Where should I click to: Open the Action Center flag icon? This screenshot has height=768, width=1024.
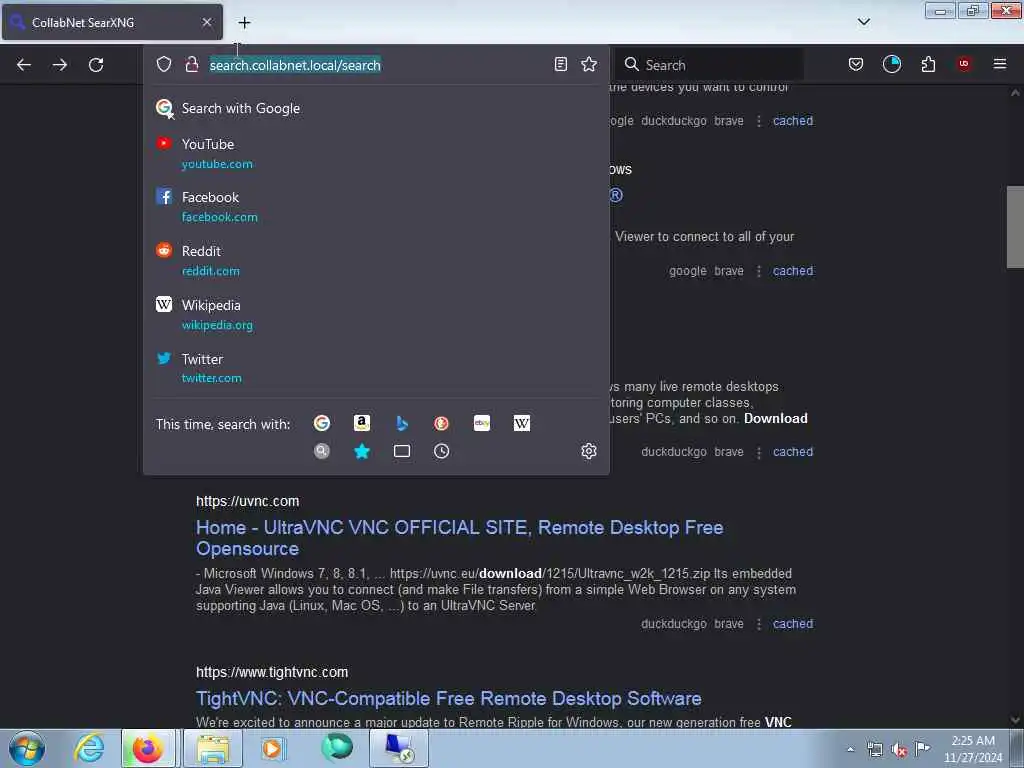[x=923, y=749]
